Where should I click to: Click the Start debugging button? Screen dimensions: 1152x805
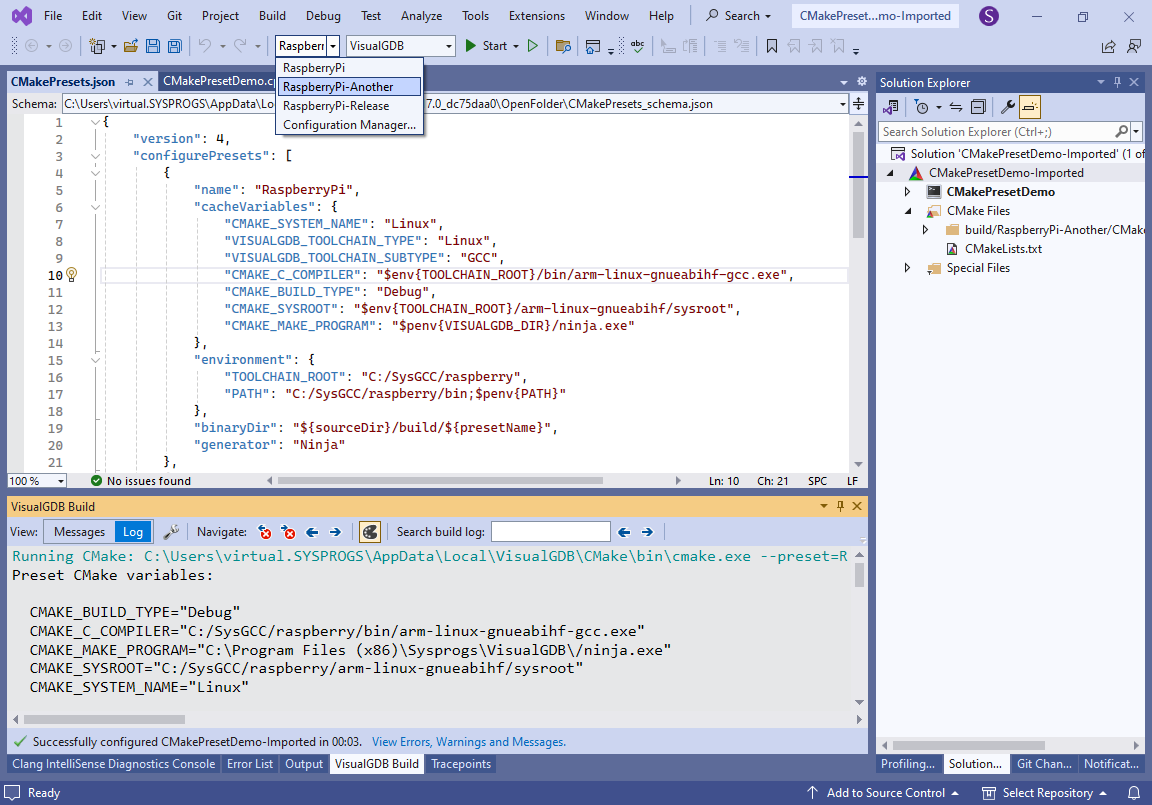tap(486, 46)
